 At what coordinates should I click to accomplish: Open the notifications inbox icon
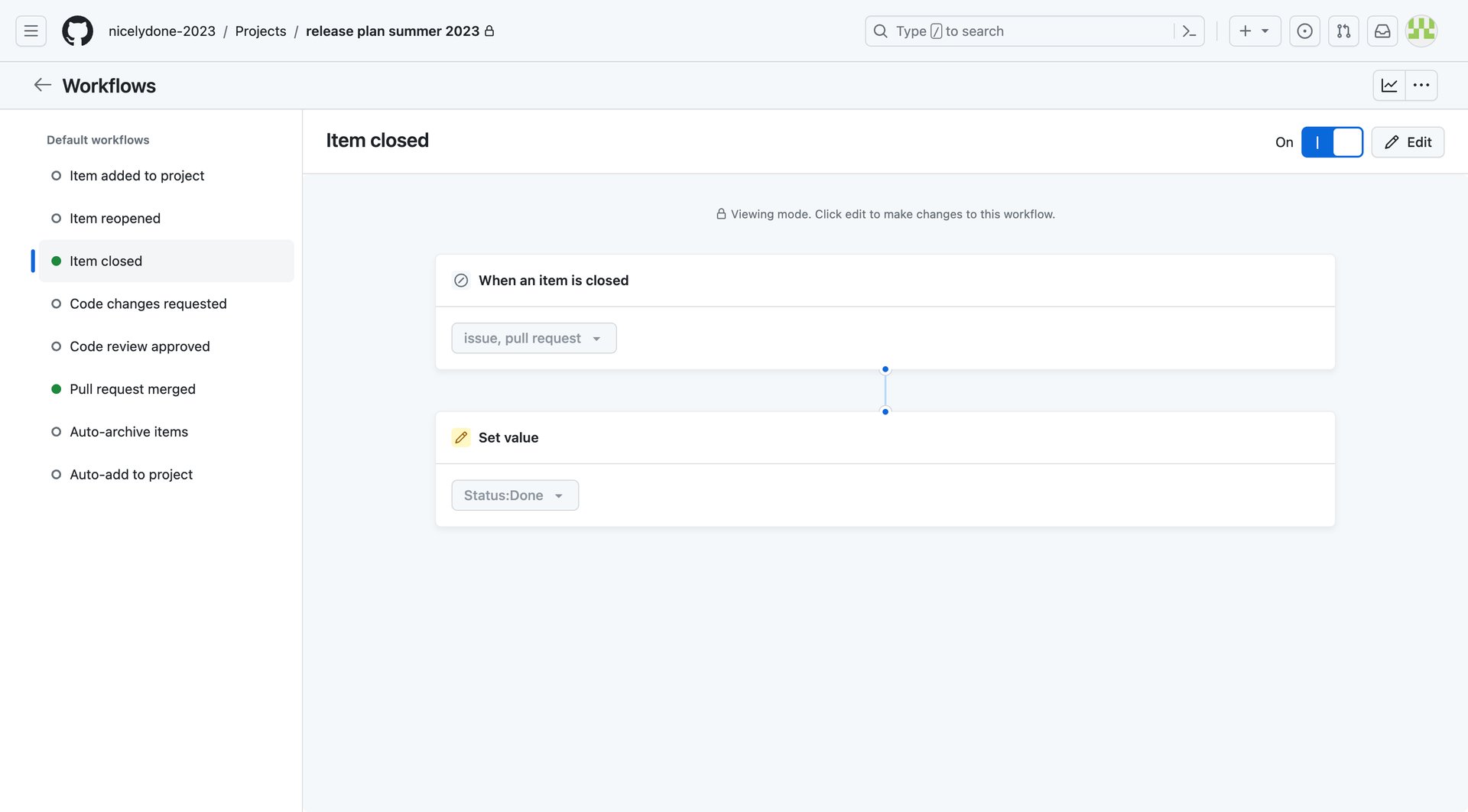coord(1382,31)
